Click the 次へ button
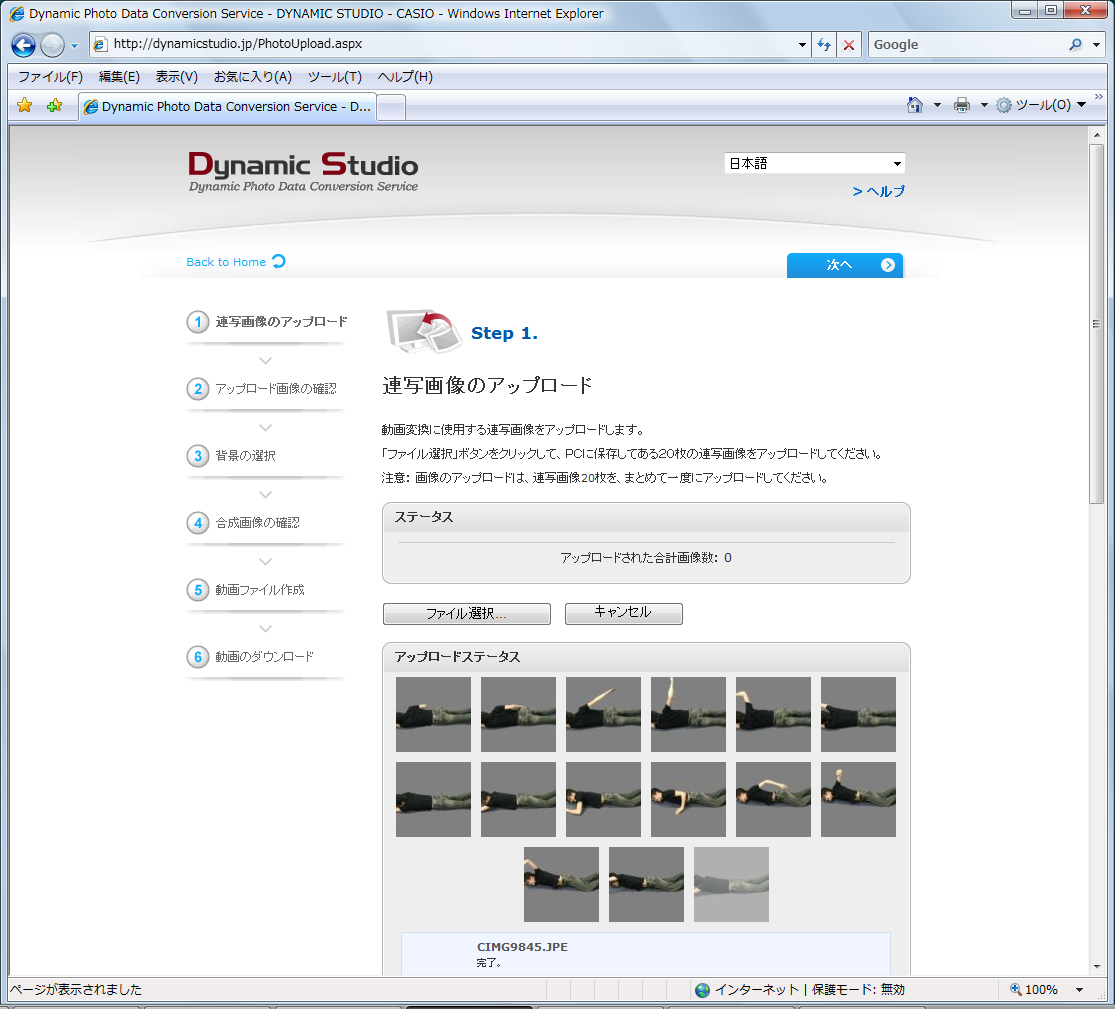The height and width of the screenshot is (1009, 1115). (844, 265)
